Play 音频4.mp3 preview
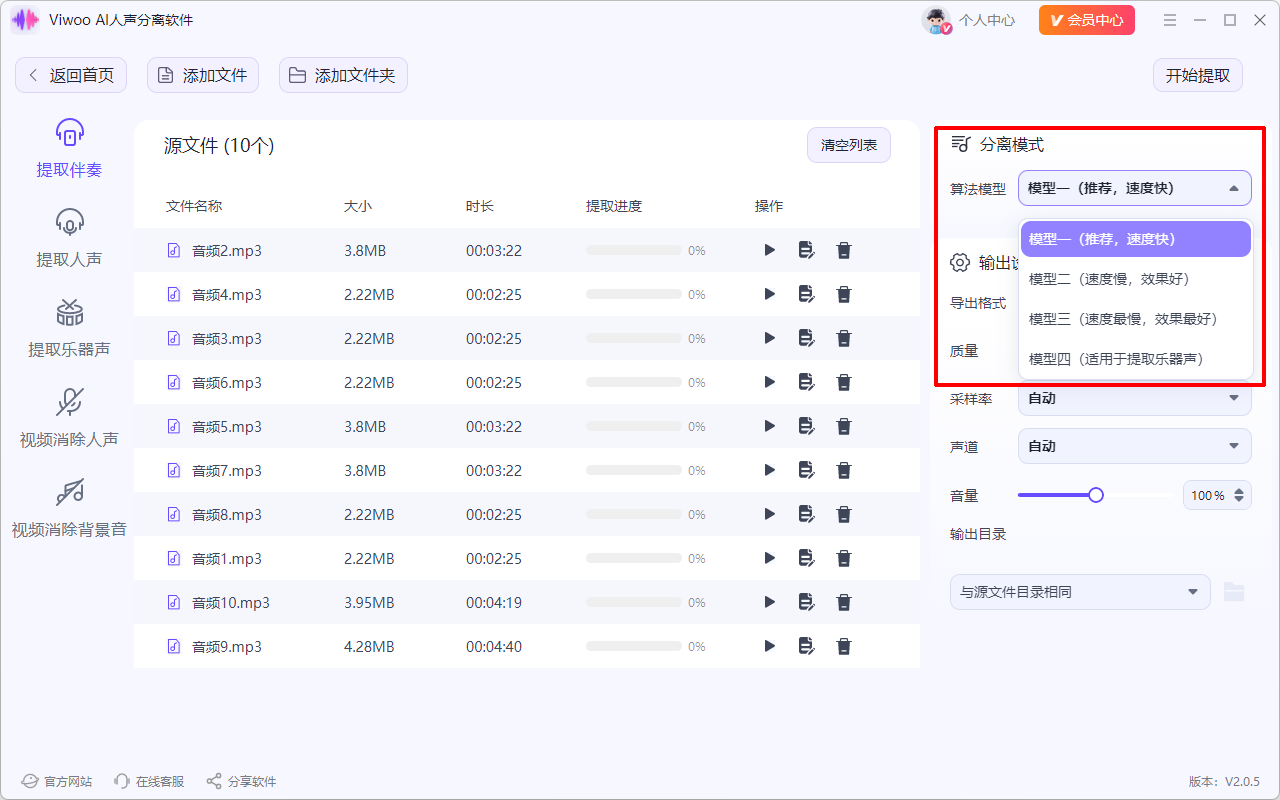This screenshot has height=800, width=1280. 769,294
